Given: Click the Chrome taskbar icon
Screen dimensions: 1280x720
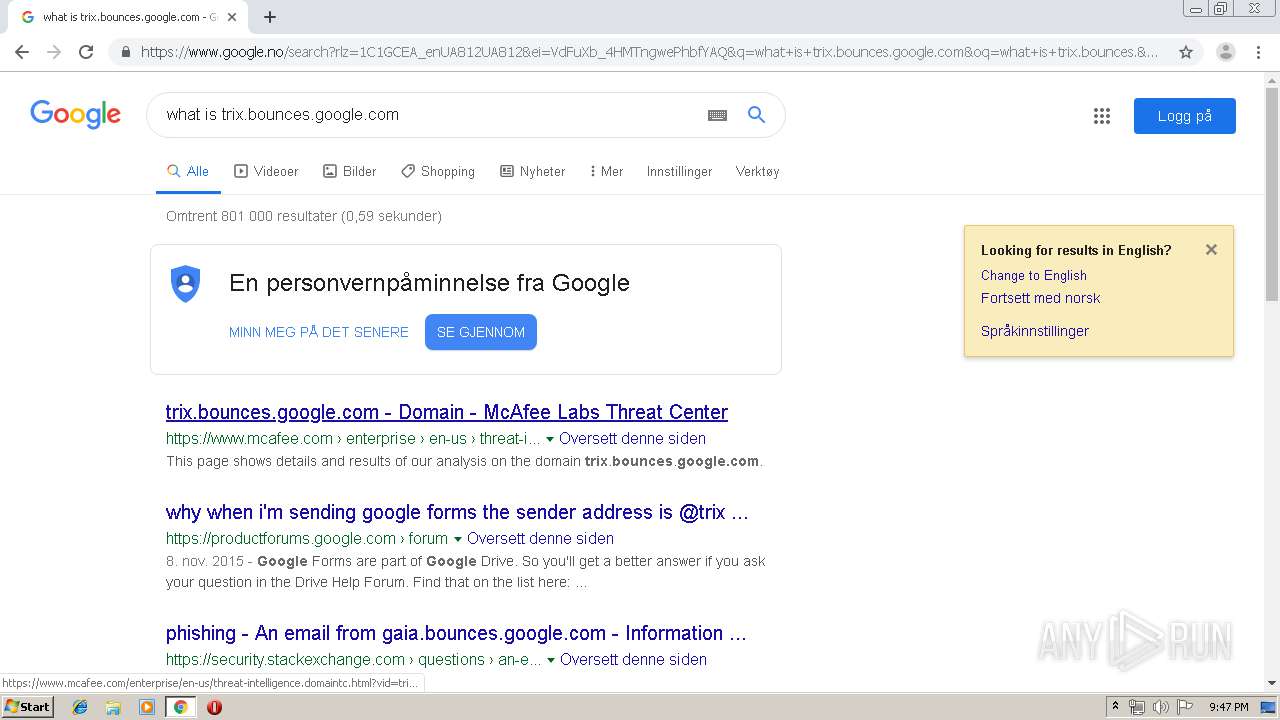Looking at the screenshot, I should click(180, 707).
